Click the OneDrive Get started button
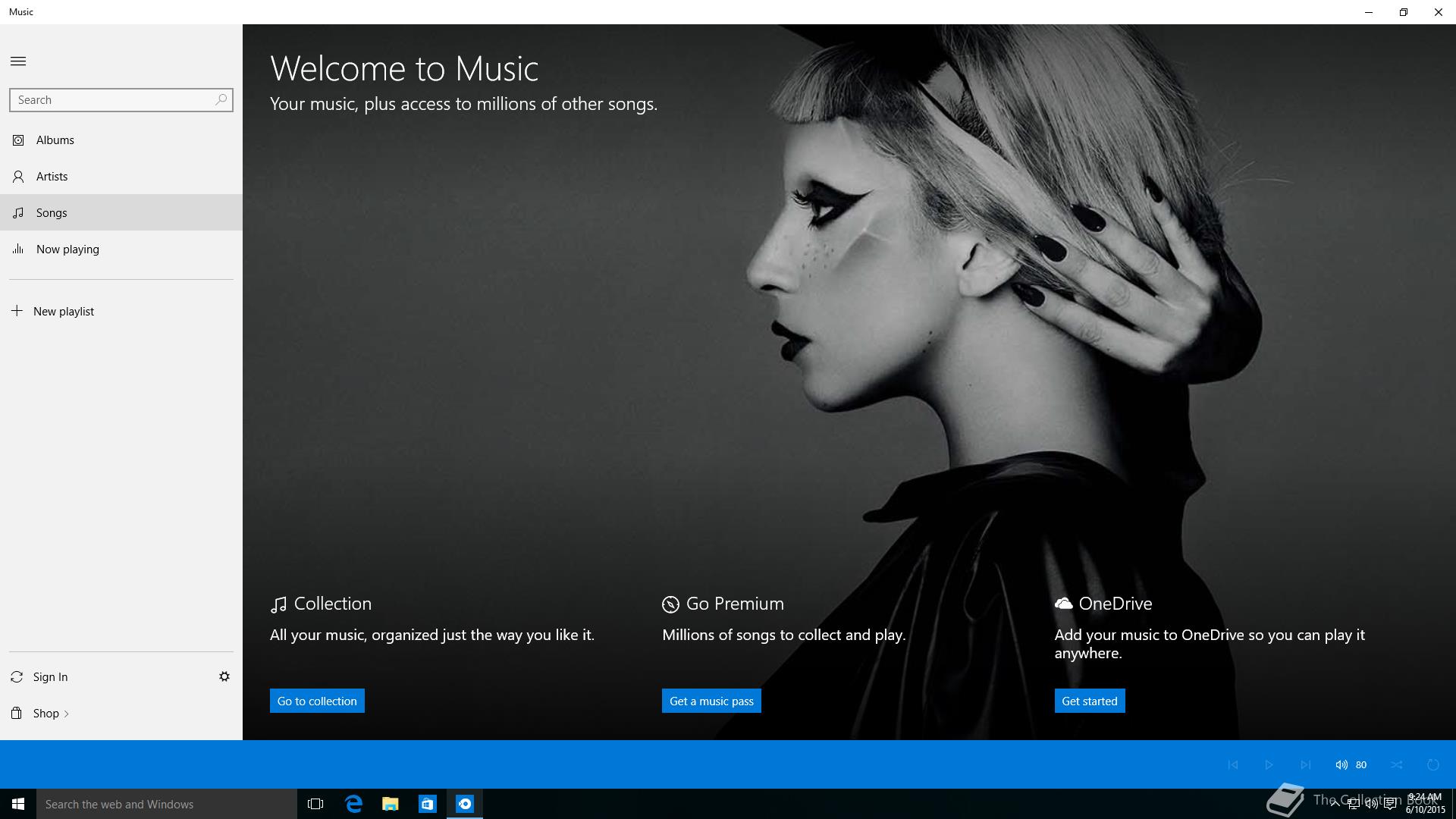Viewport: 1456px width, 819px height. click(x=1089, y=701)
